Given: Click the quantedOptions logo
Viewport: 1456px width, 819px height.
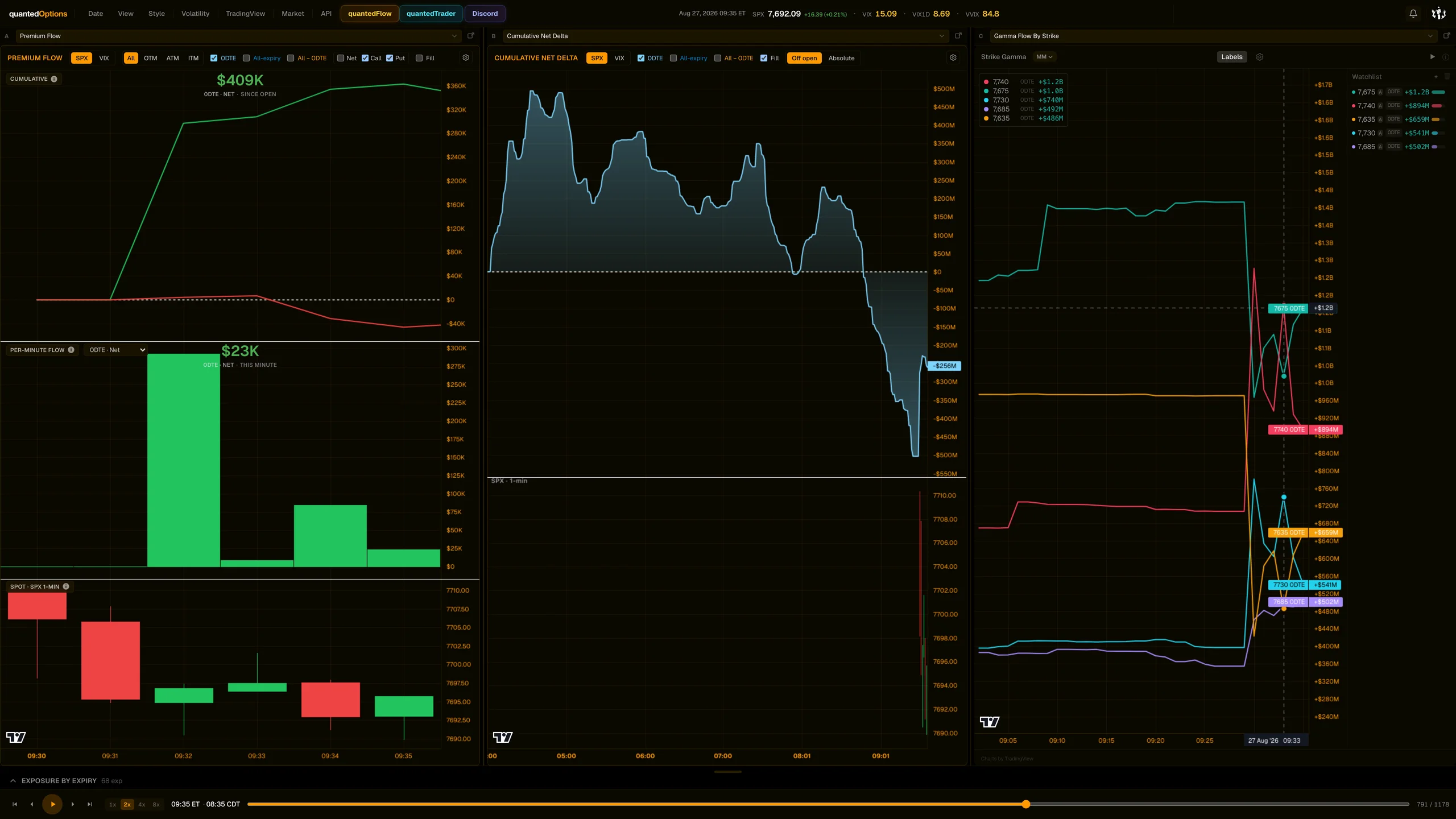Looking at the screenshot, I should click(x=38, y=14).
